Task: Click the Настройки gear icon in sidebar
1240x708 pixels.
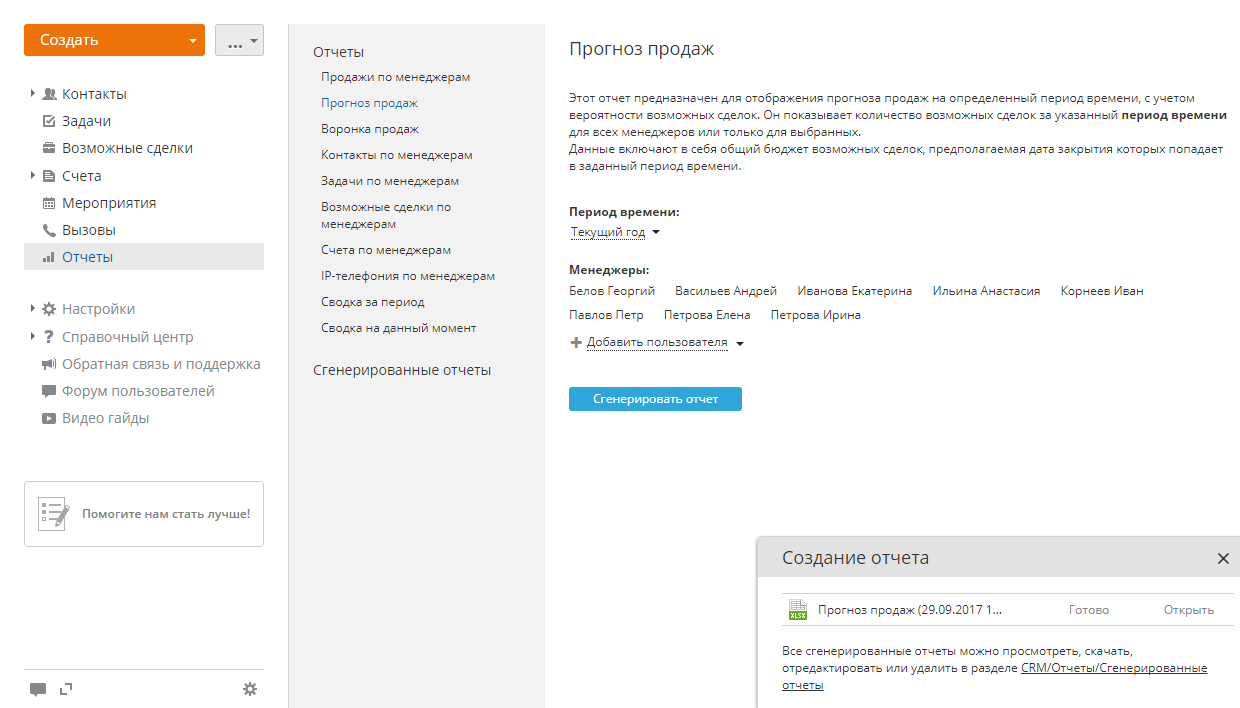Action: pos(49,309)
